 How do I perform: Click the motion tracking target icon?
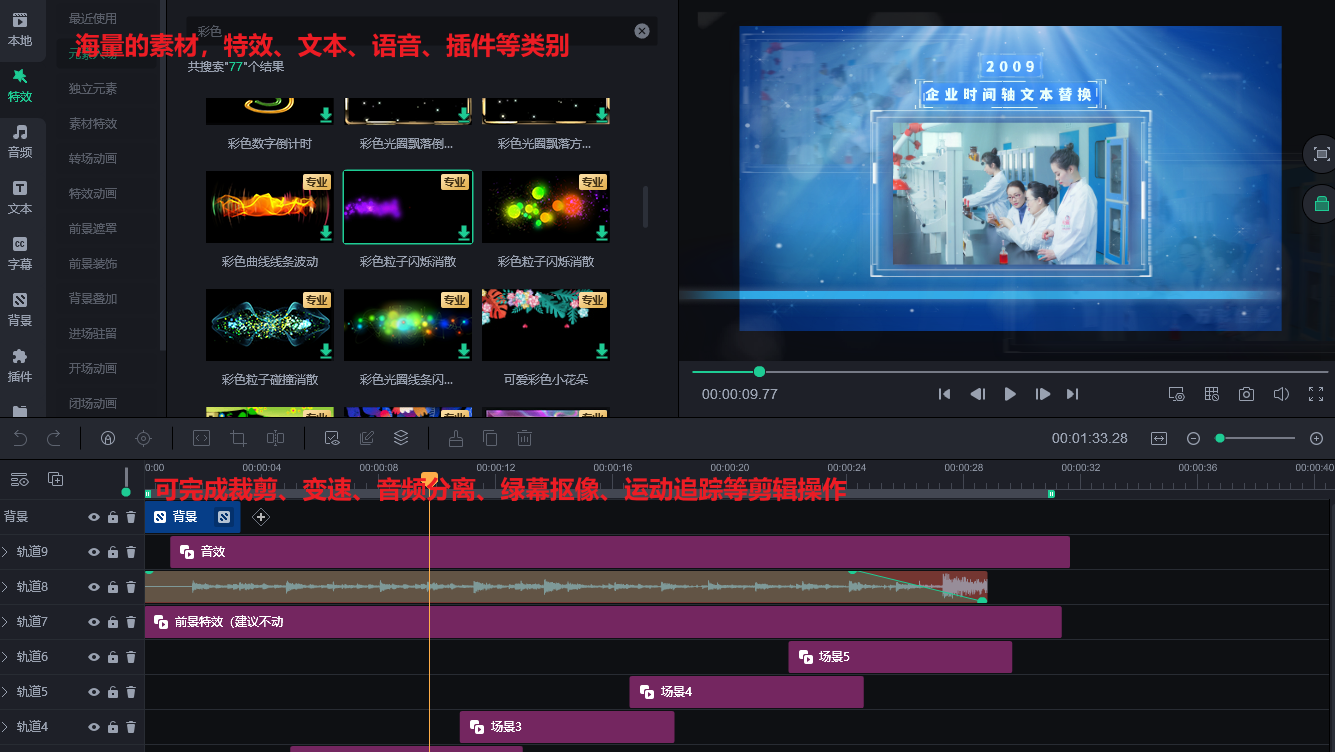point(143,438)
